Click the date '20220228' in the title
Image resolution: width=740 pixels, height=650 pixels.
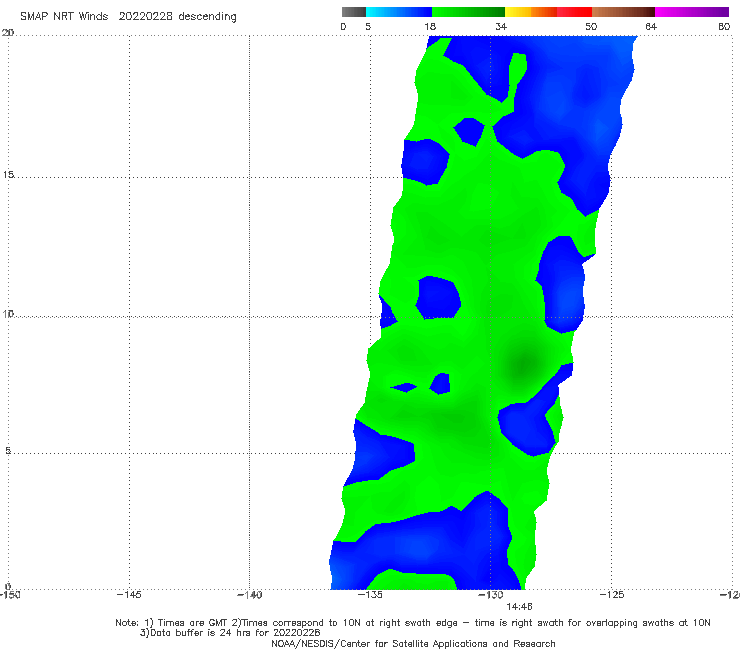[145, 16]
